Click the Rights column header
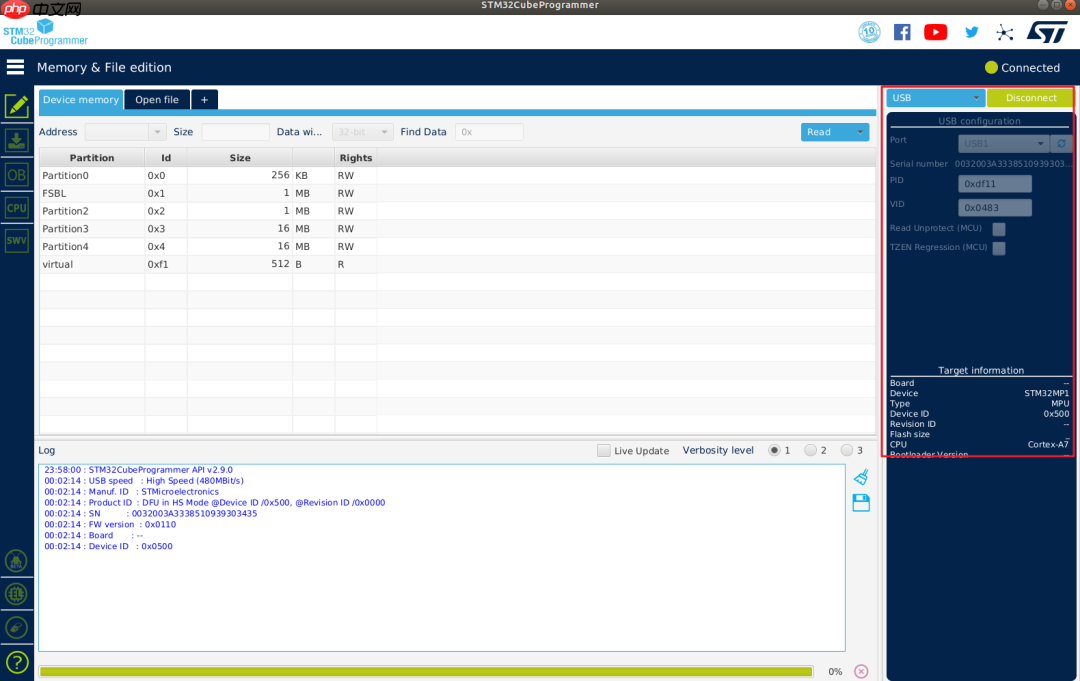Image resolution: width=1080 pixels, height=681 pixels. (355, 158)
